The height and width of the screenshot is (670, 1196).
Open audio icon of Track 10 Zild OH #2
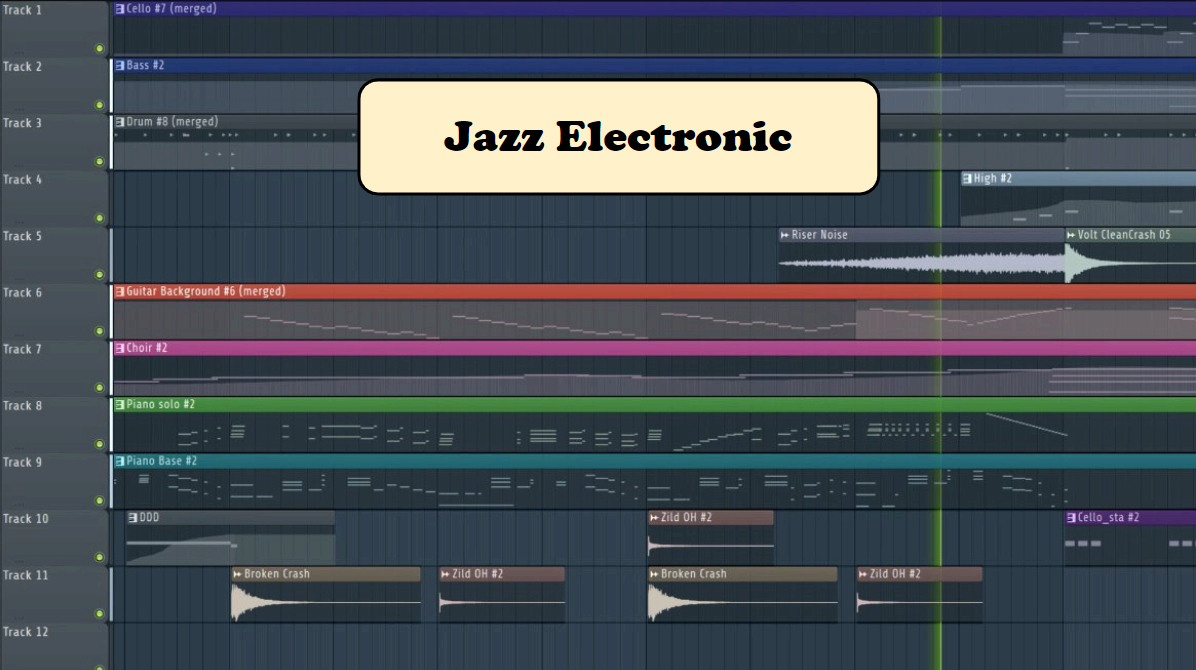coord(654,517)
